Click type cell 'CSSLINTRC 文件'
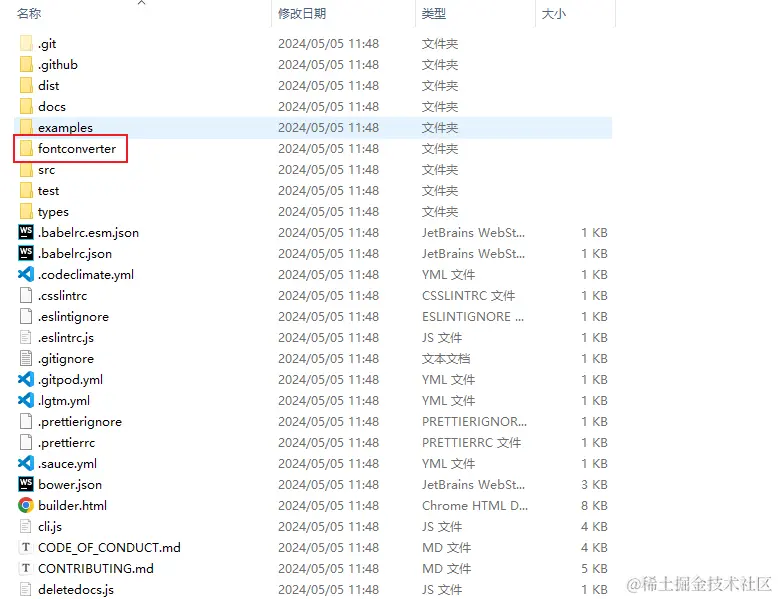Image resolution: width=778 pixels, height=599 pixels. point(468,295)
